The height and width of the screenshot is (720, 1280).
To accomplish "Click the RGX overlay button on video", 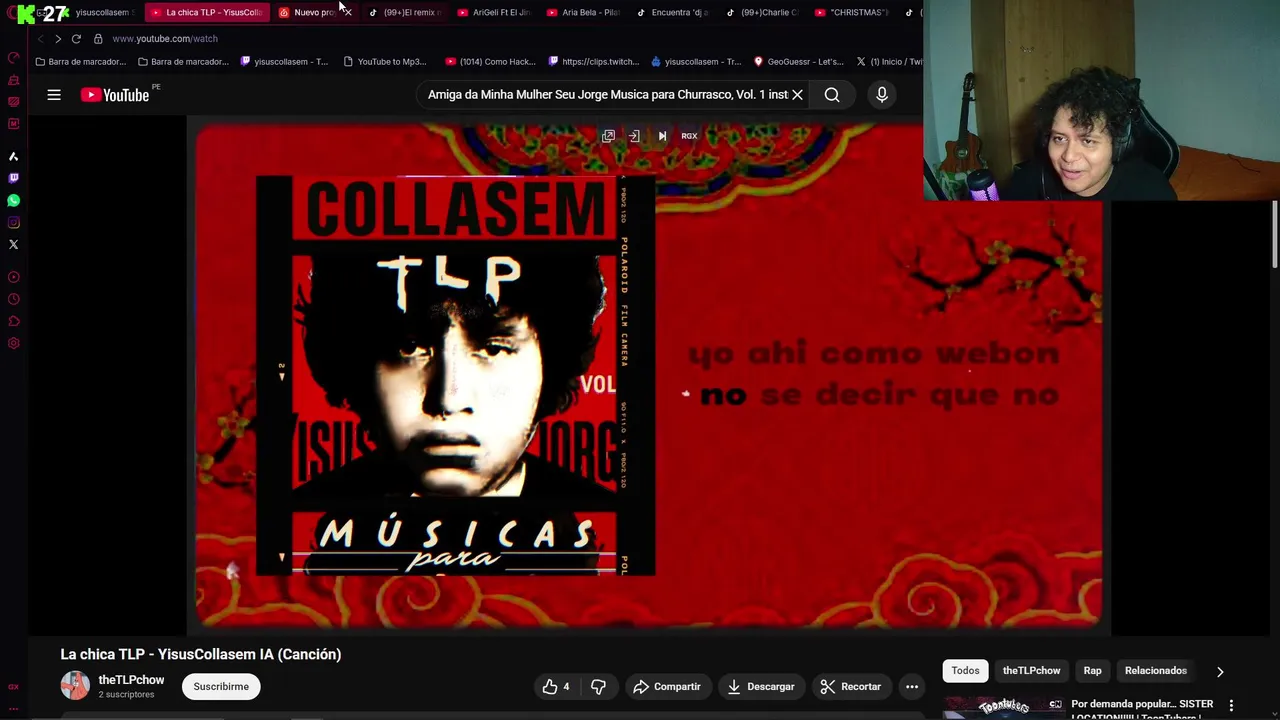I will 689,136.
